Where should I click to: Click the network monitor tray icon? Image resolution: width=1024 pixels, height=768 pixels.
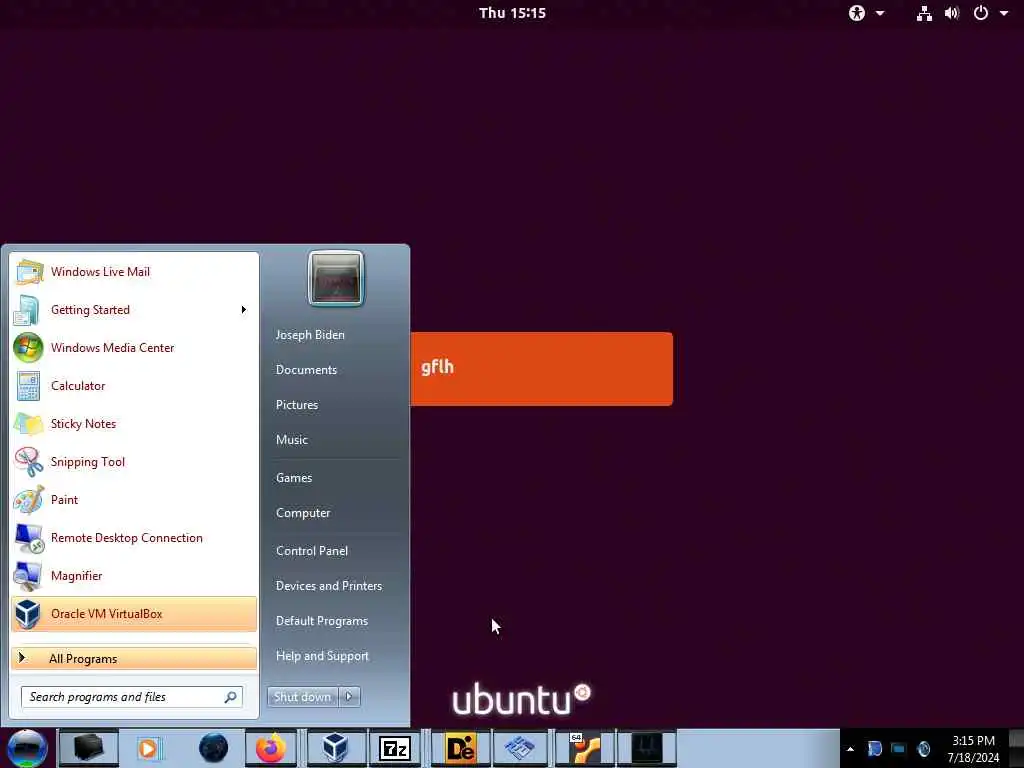click(899, 749)
